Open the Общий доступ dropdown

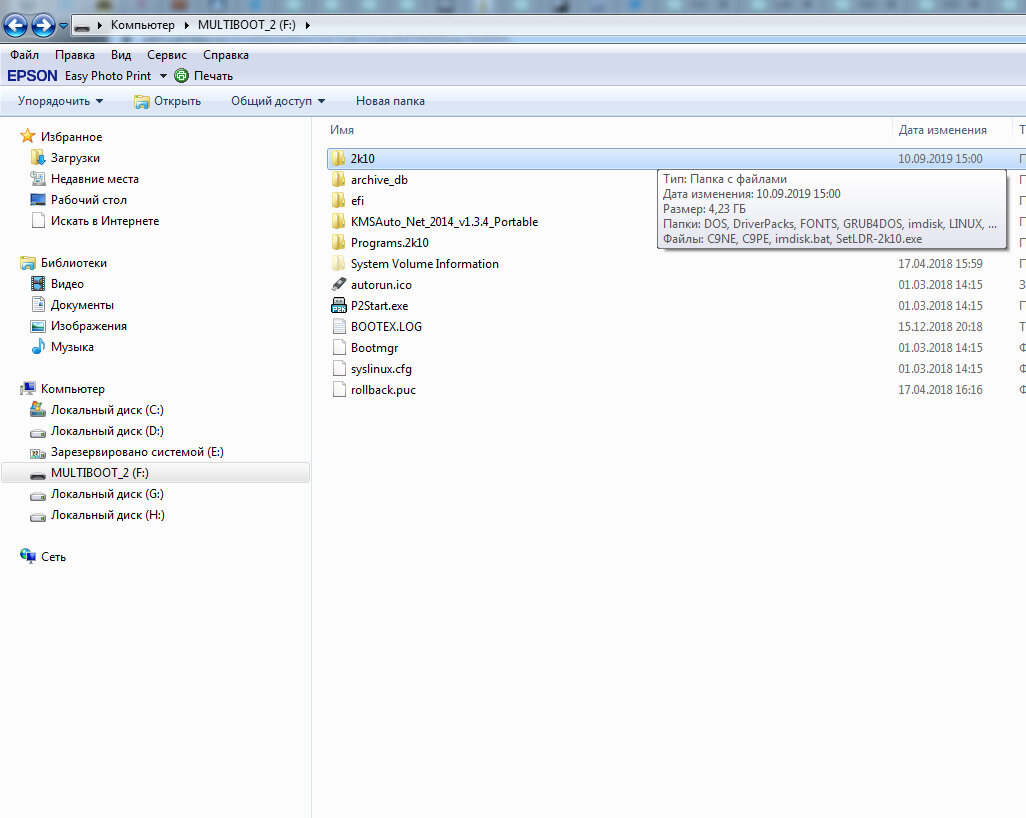tap(277, 101)
